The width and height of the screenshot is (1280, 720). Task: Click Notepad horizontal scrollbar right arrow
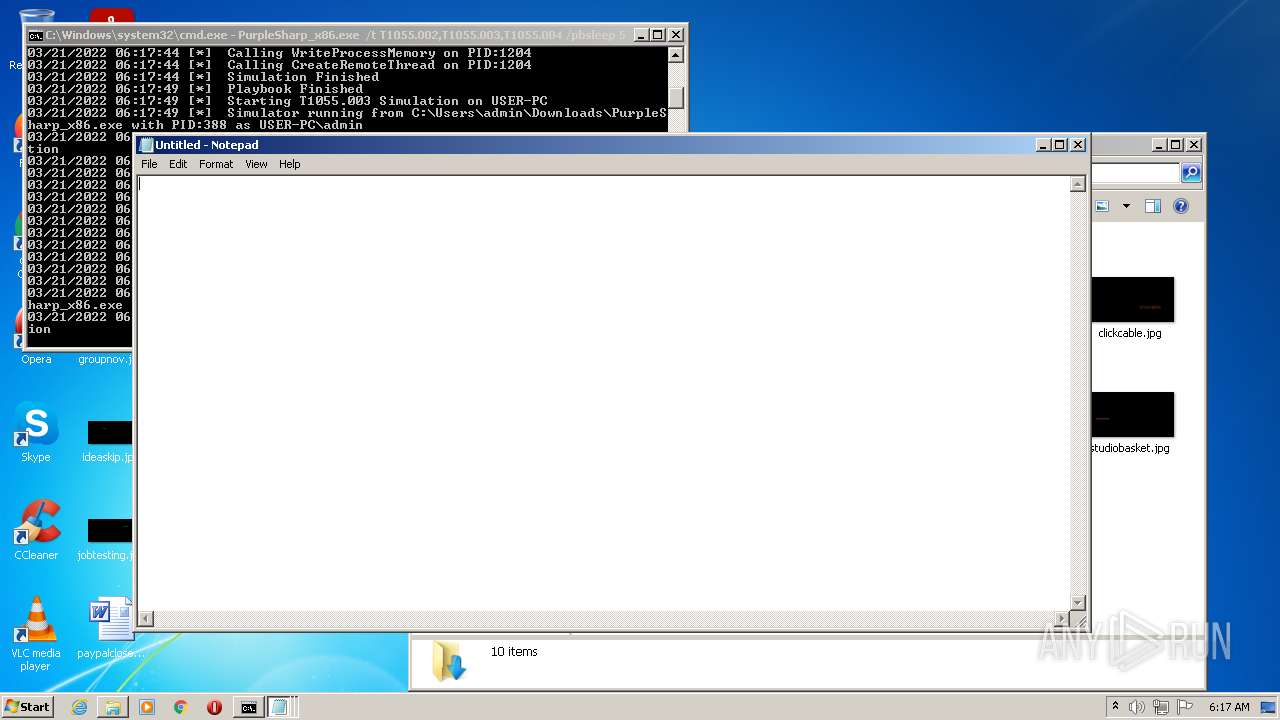click(x=1061, y=619)
